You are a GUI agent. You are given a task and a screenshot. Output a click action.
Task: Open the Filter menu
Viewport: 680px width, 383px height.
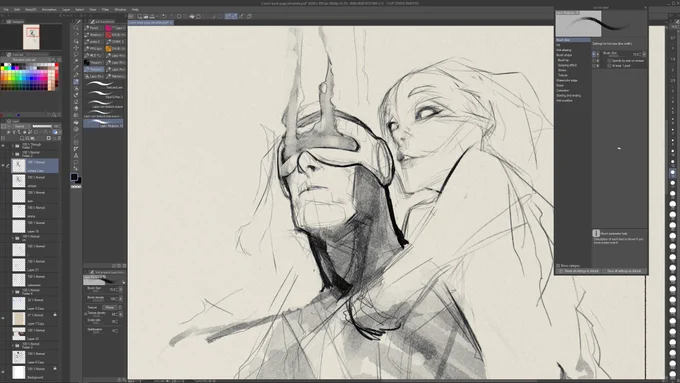tap(105, 9)
